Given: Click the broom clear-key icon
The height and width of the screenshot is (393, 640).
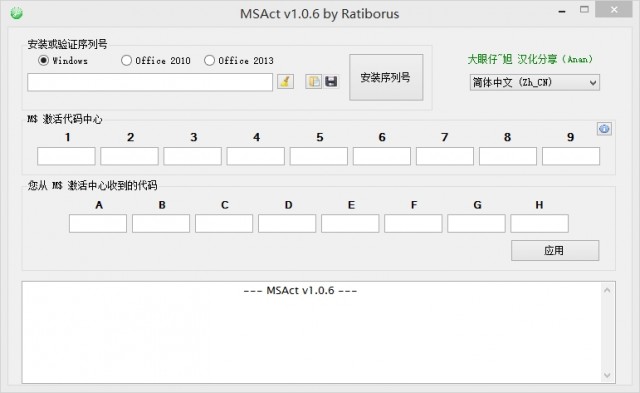Looking at the screenshot, I should click(x=285, y=81).
